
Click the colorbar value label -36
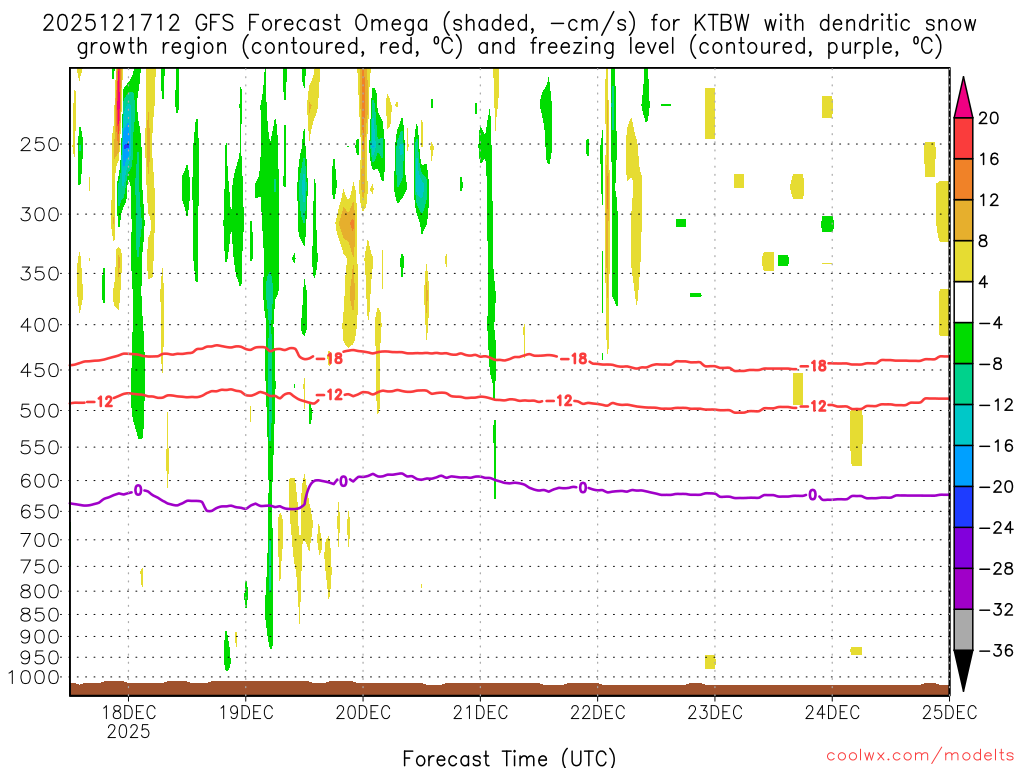[995, 650]
